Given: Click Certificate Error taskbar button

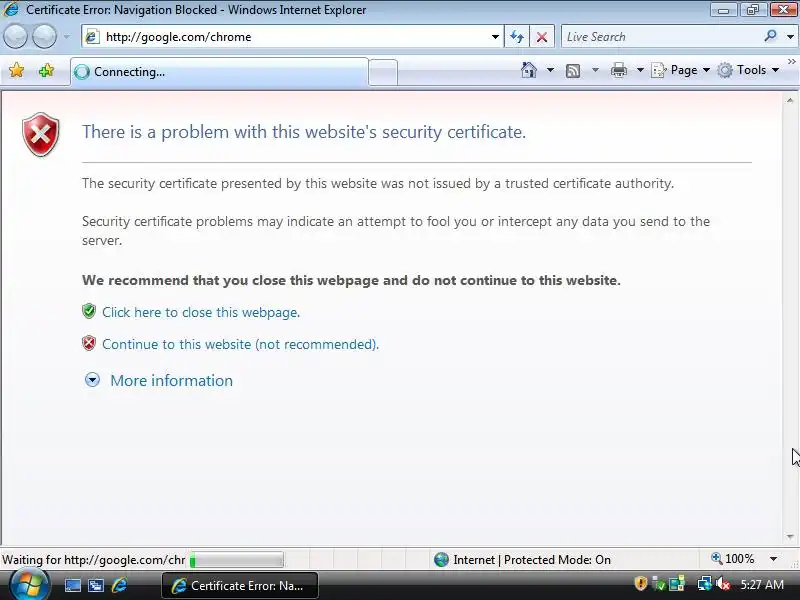Looking at the screenshot, I should (x=240, y=585).
